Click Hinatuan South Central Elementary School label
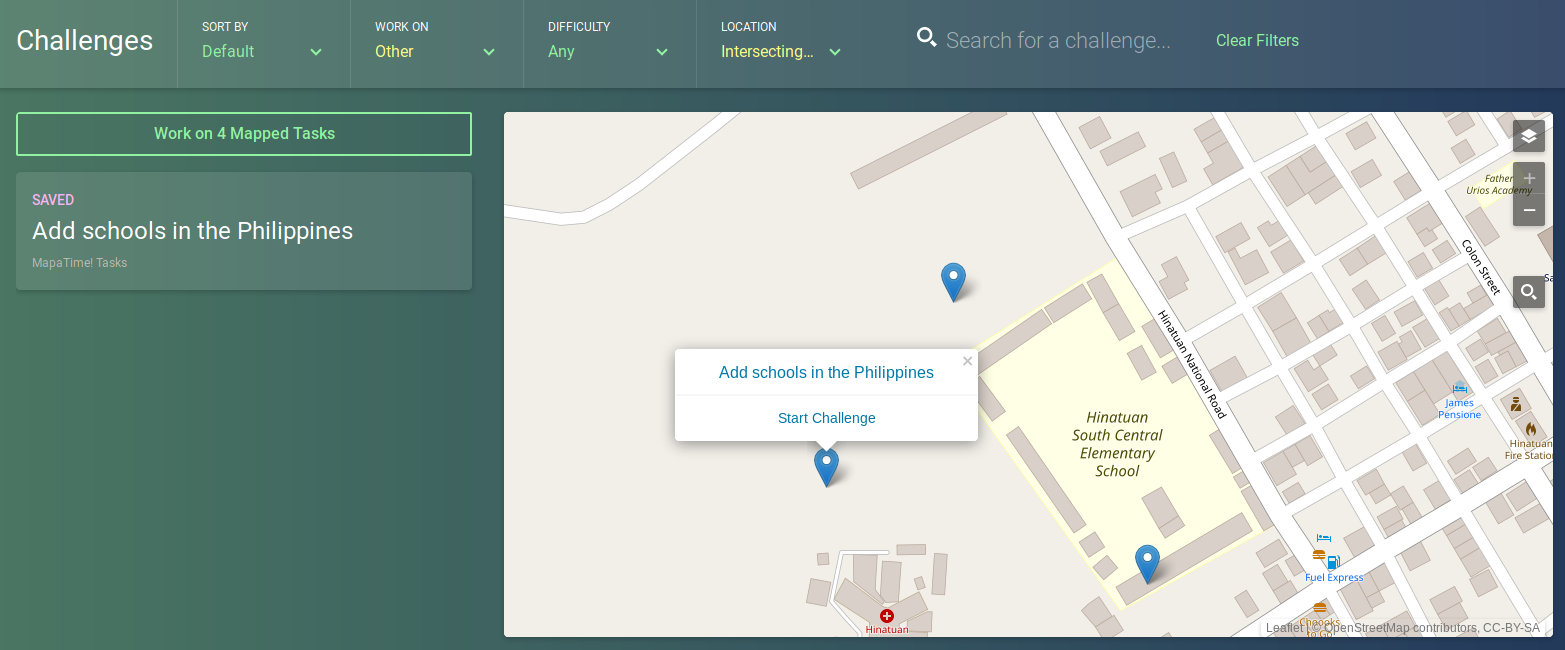The height and width of the screenshot is (650, 1565). point(1117,444)
